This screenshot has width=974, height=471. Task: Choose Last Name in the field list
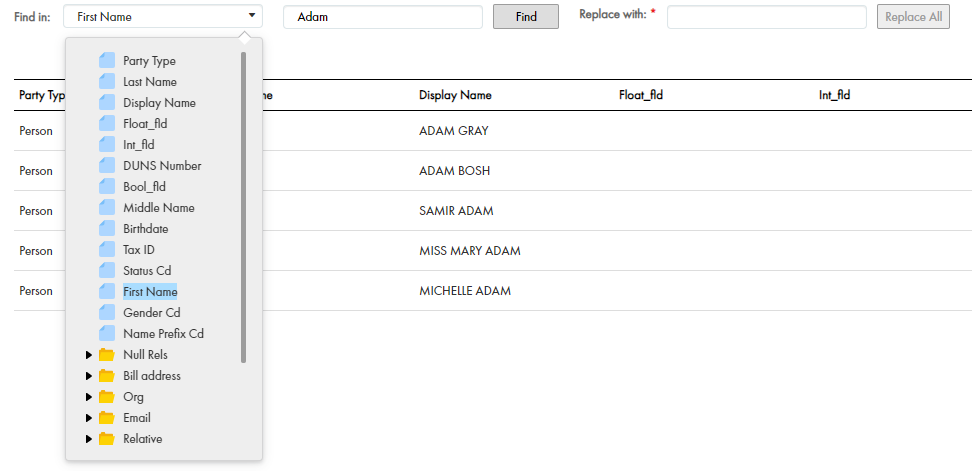pyautogui.click(x=150, y=82)
